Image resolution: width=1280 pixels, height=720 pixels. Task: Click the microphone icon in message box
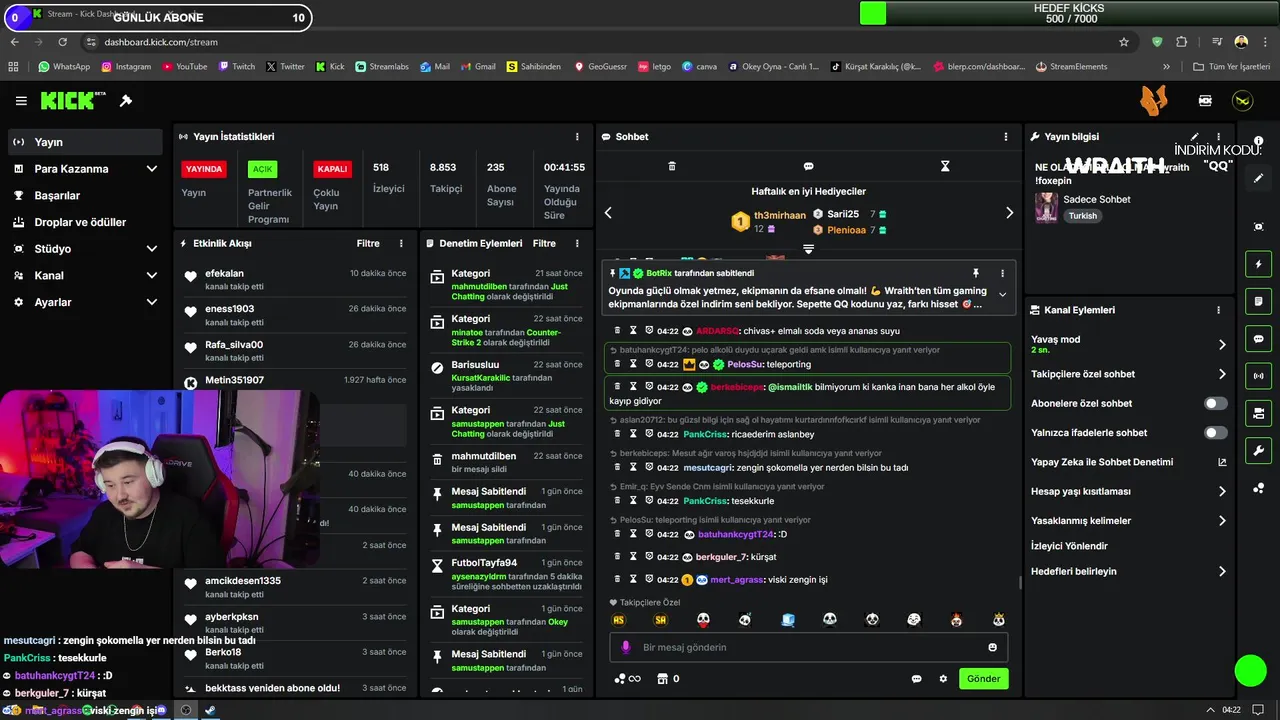[x=626, y=647]
